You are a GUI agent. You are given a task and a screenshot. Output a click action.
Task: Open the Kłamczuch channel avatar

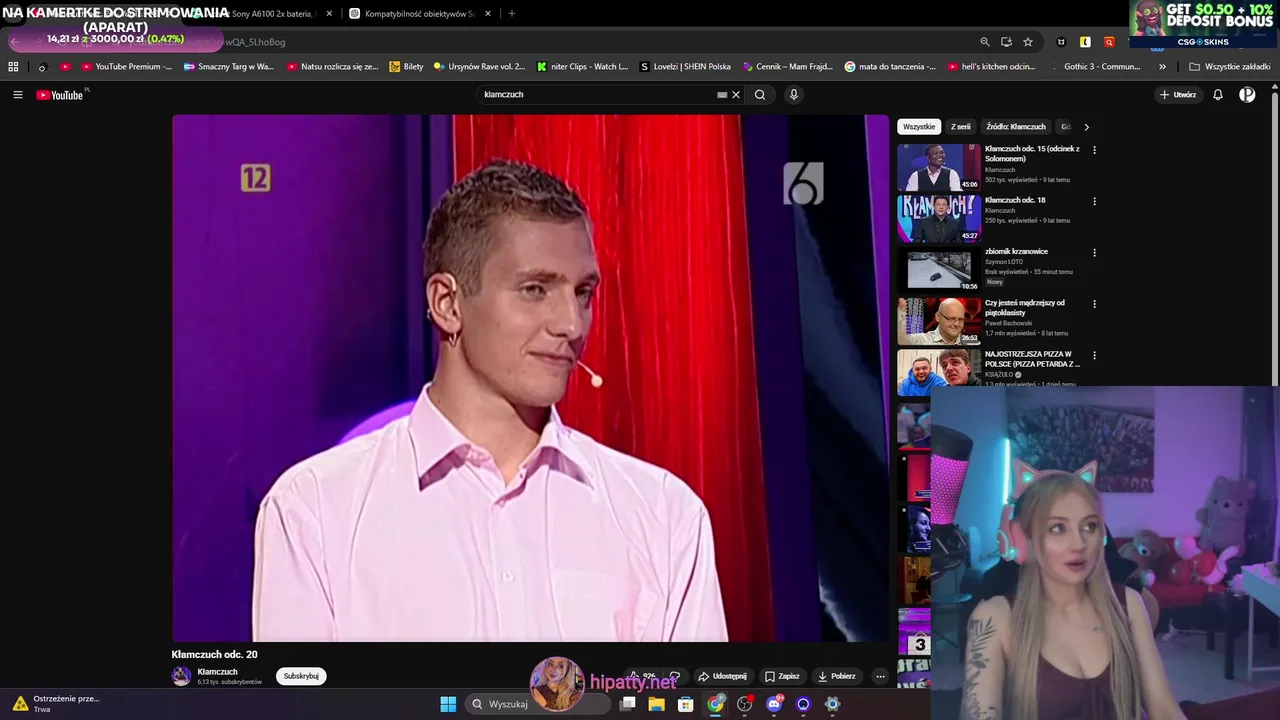click(x=181, y=676)
